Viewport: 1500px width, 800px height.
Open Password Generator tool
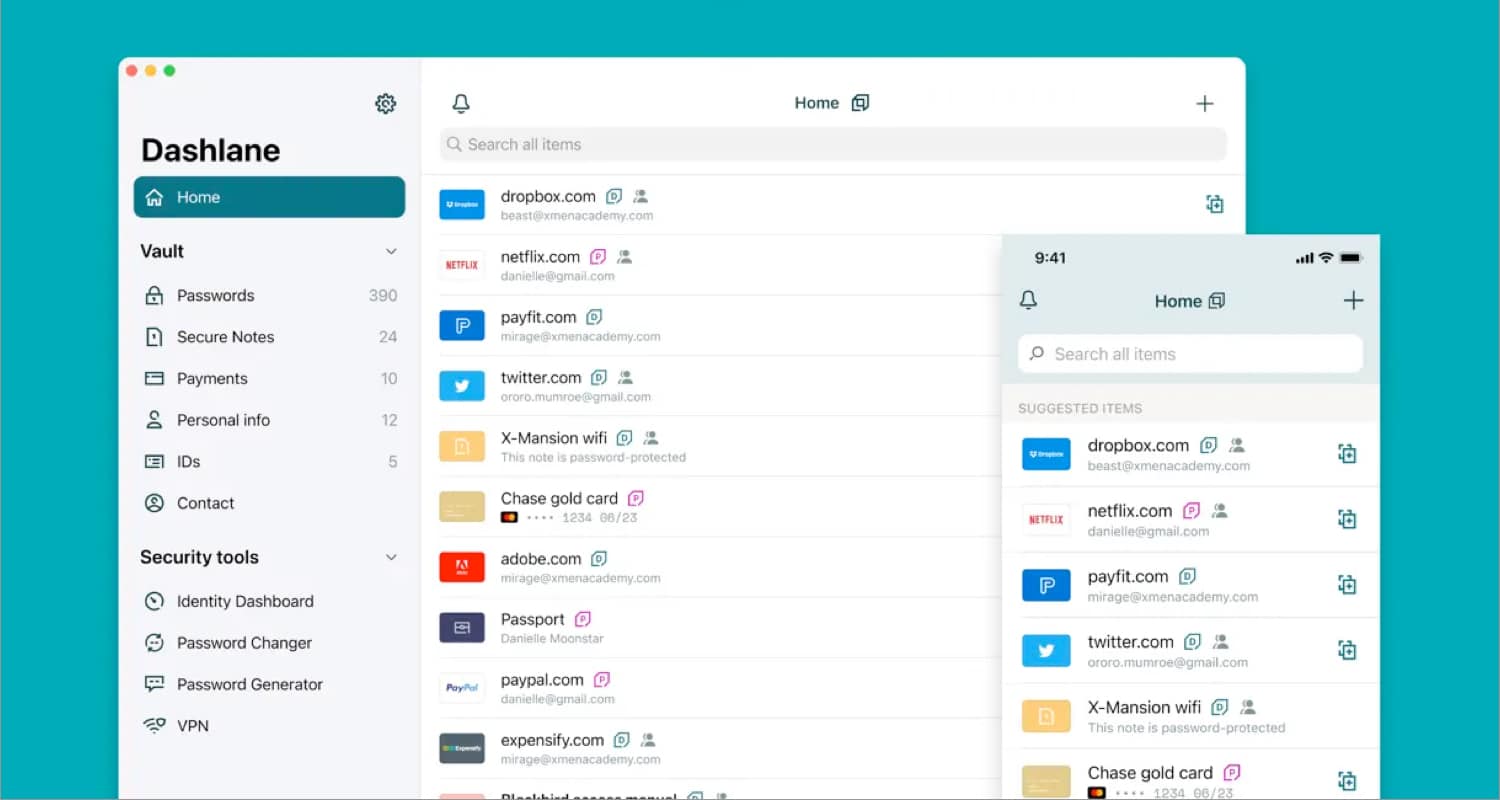[269, 685]
